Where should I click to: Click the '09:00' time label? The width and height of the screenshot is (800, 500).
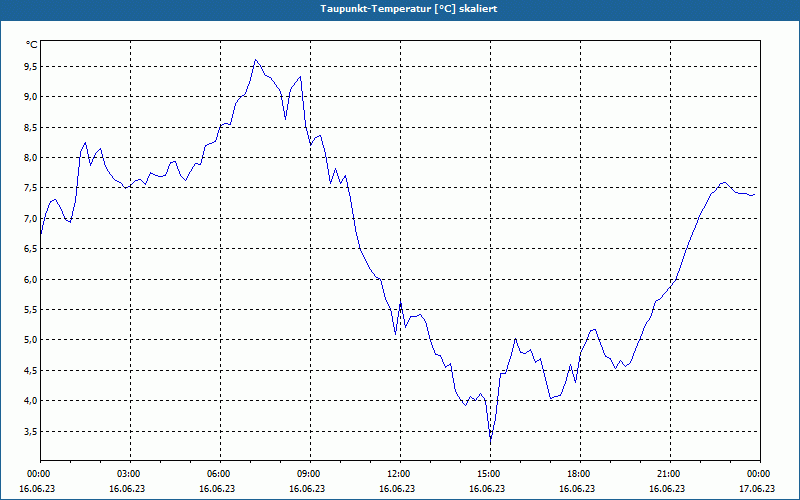tap(308, 474)
